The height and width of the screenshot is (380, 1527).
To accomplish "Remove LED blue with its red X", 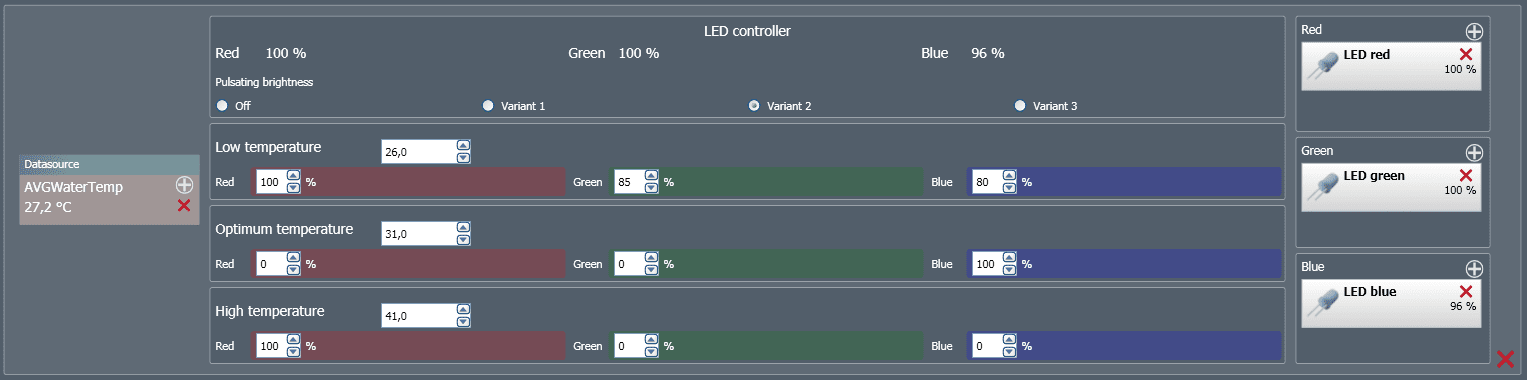I will (x=1466, y=291).
